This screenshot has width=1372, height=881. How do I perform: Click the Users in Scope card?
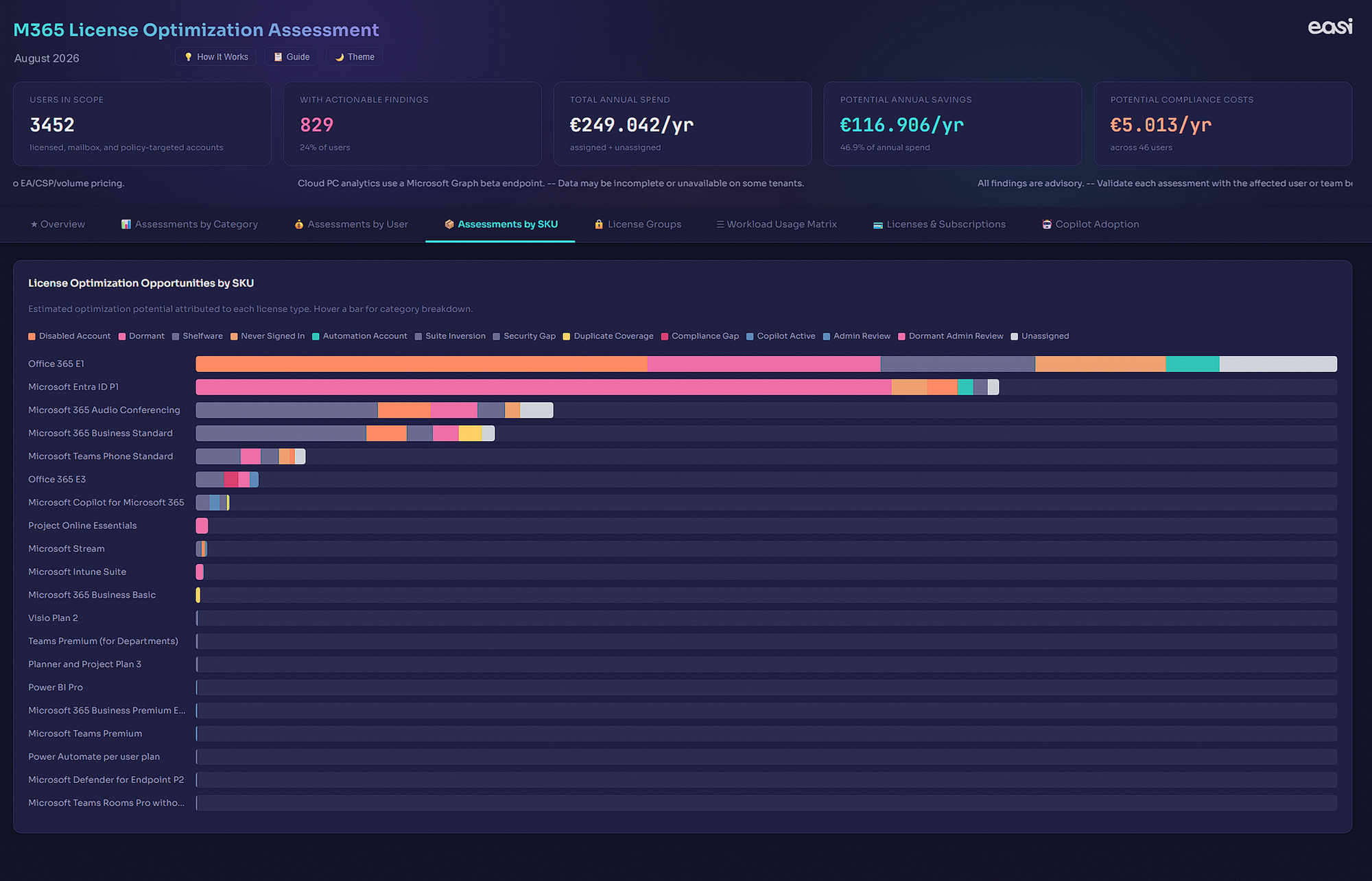point(142,124)
